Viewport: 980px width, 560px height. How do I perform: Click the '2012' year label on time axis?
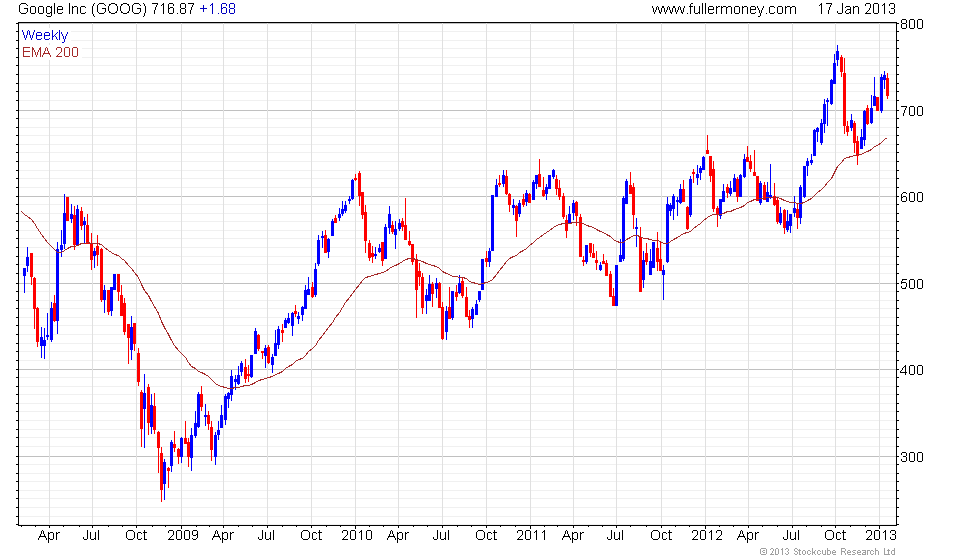pyautogui.click(x=707, y=536)
